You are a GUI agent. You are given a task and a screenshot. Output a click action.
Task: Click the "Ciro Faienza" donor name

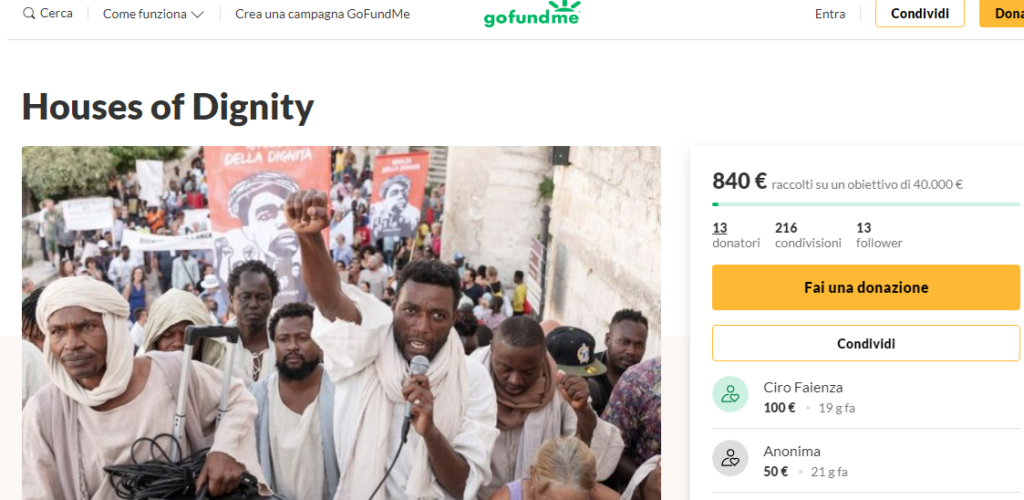(x=802, y=387)
